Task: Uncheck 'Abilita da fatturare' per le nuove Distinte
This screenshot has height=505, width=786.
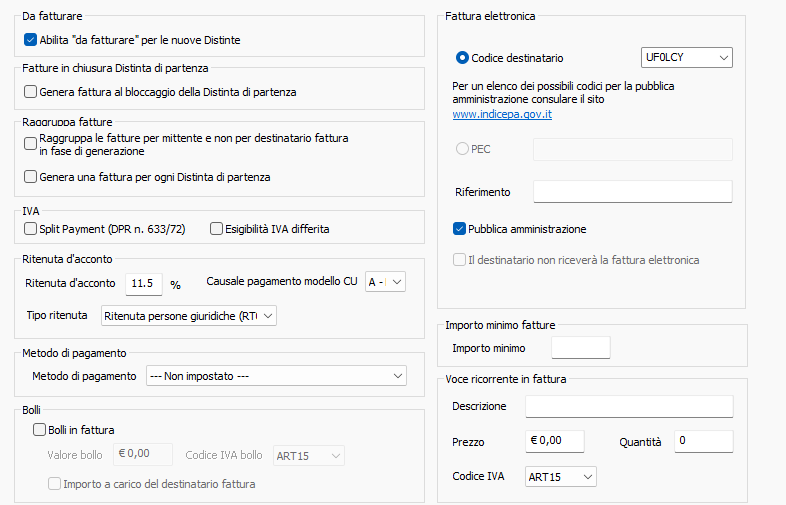Action: (x=30, y=40)
